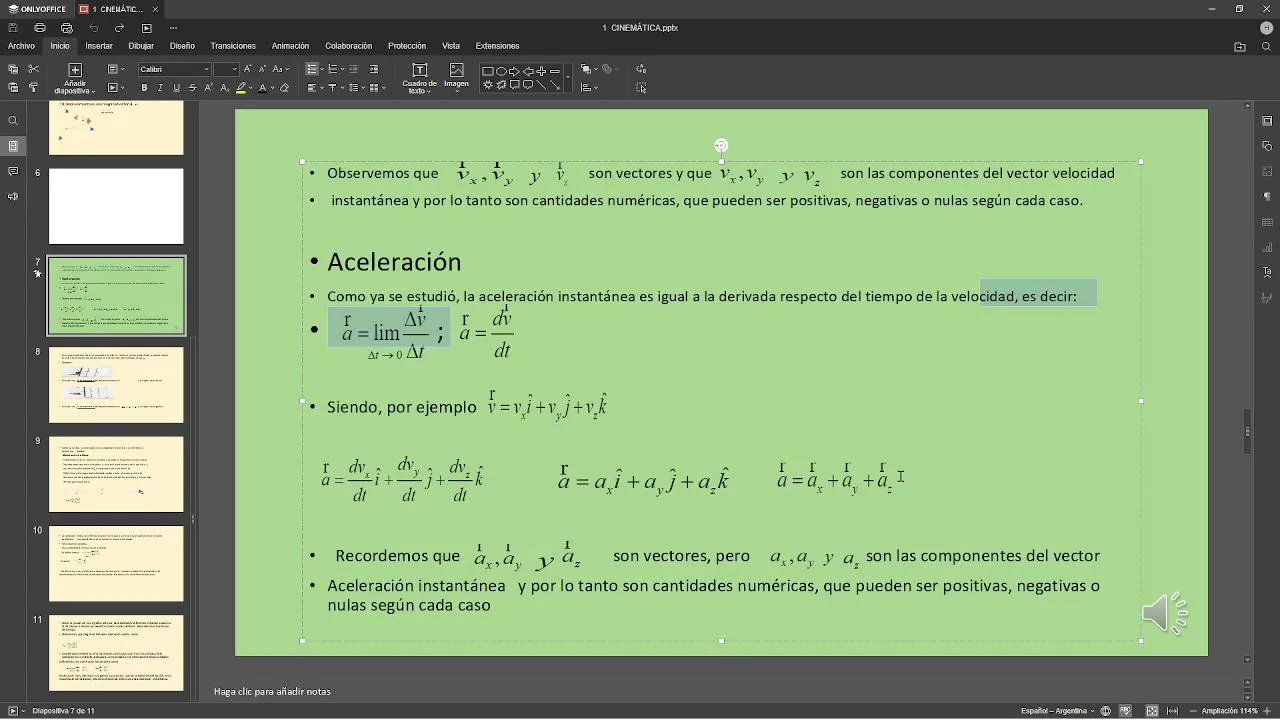
Task: Switch to the Insertar tab
Action: (x=99, y=46)
